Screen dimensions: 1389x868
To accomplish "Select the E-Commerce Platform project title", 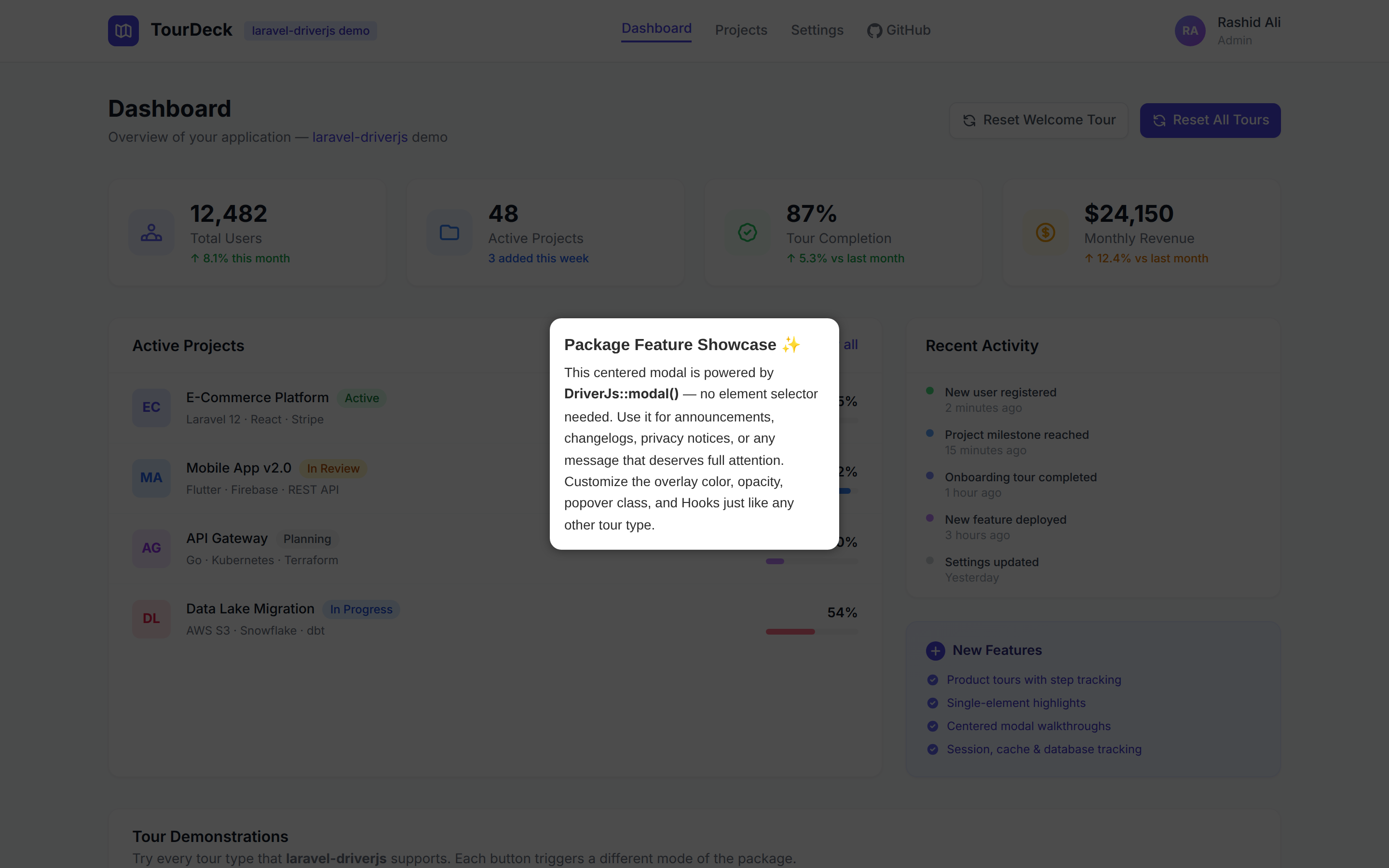I will [x=257, y=398].
